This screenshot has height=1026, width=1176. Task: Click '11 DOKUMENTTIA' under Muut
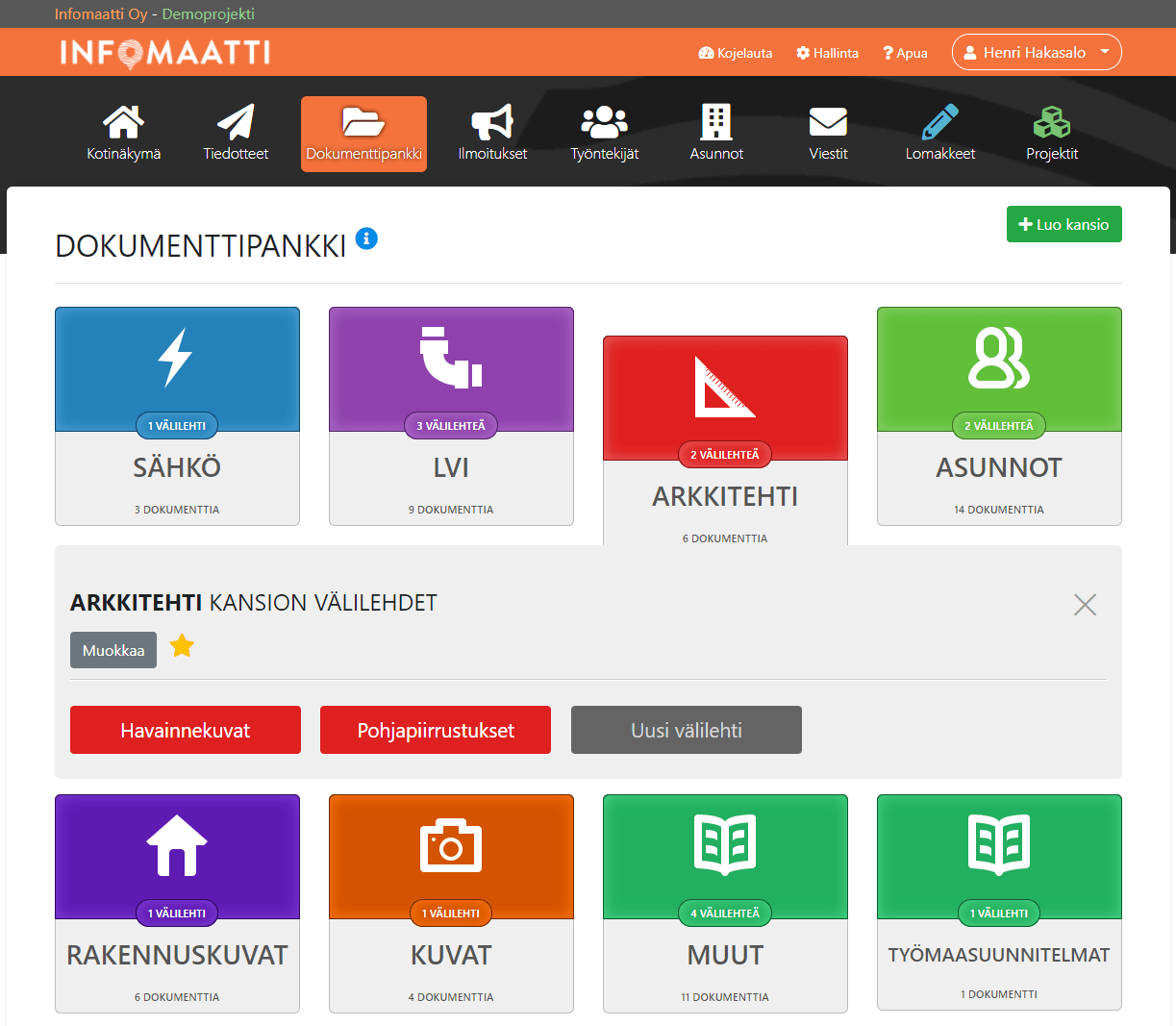coord(725,997)
